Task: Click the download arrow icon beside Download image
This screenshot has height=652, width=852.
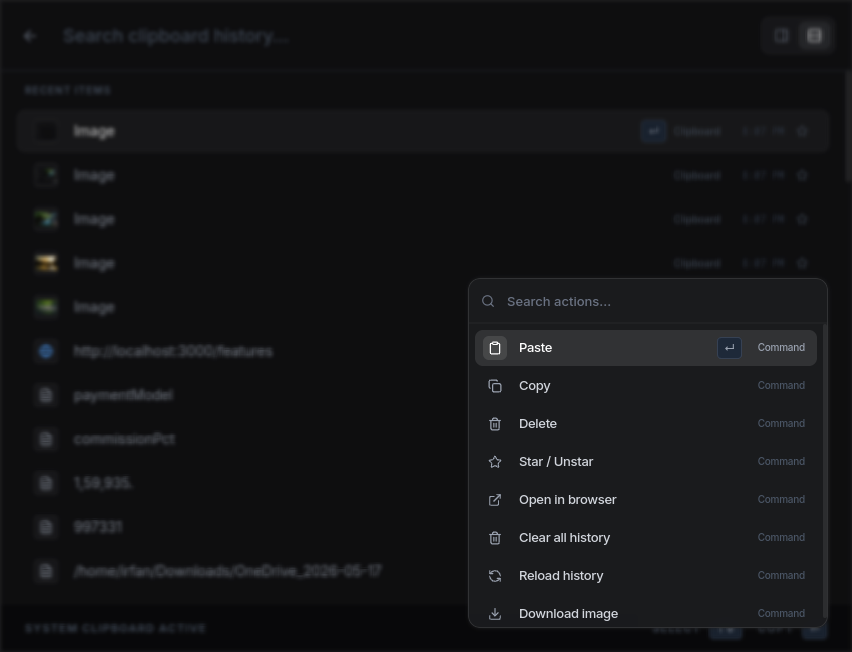Action: tap(494, 614)
